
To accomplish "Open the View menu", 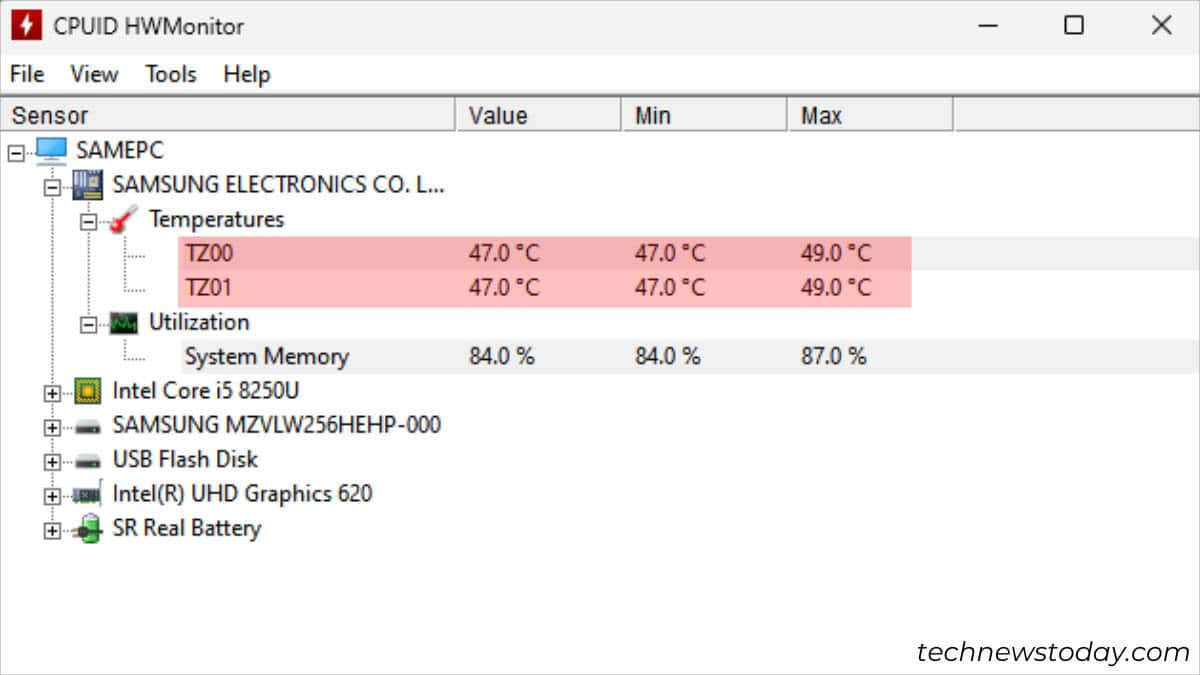I will [x=94, y=74].
